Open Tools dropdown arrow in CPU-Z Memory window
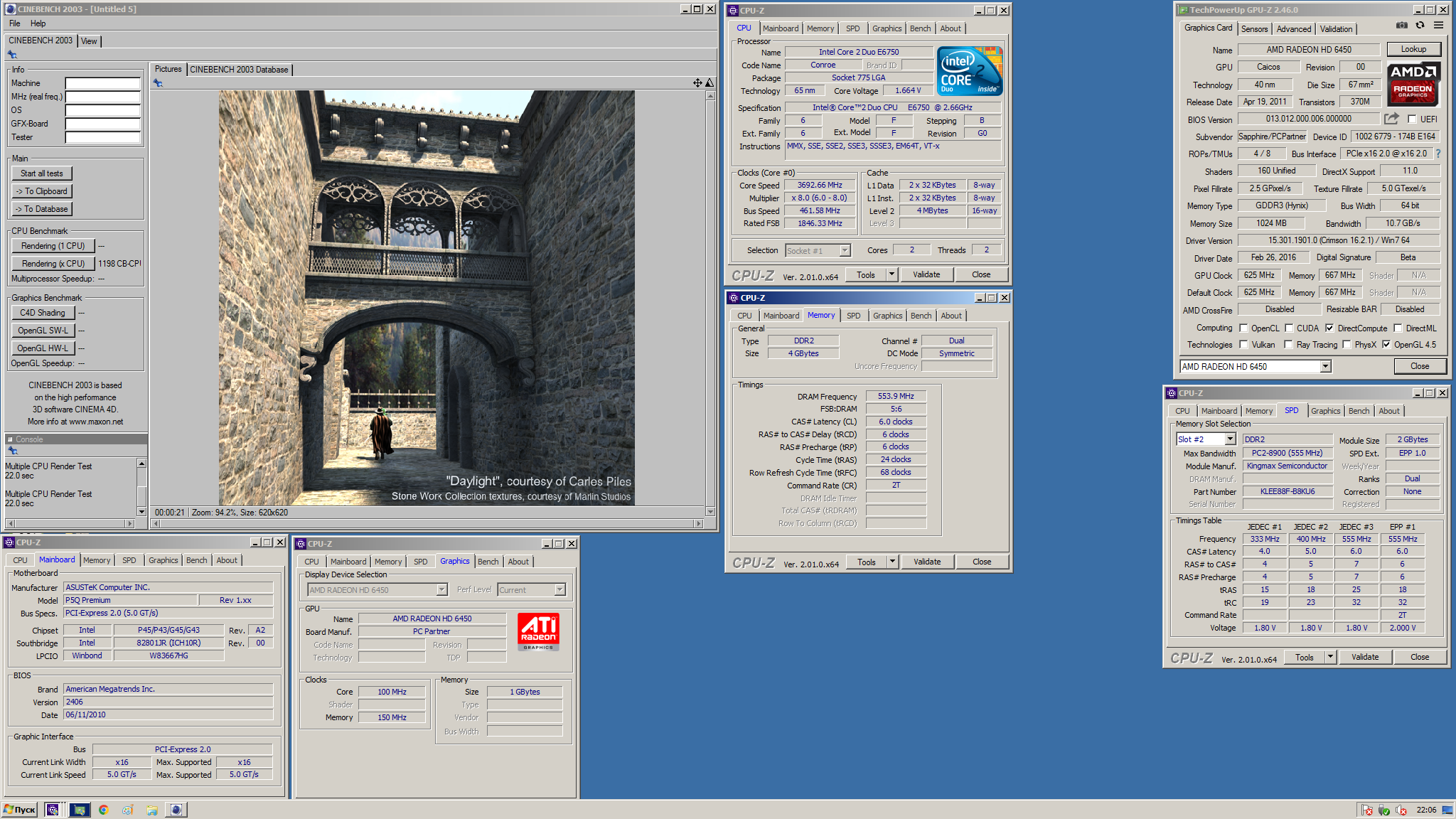This screenshot has width=1456, height=819. click(x=892, y=562)
